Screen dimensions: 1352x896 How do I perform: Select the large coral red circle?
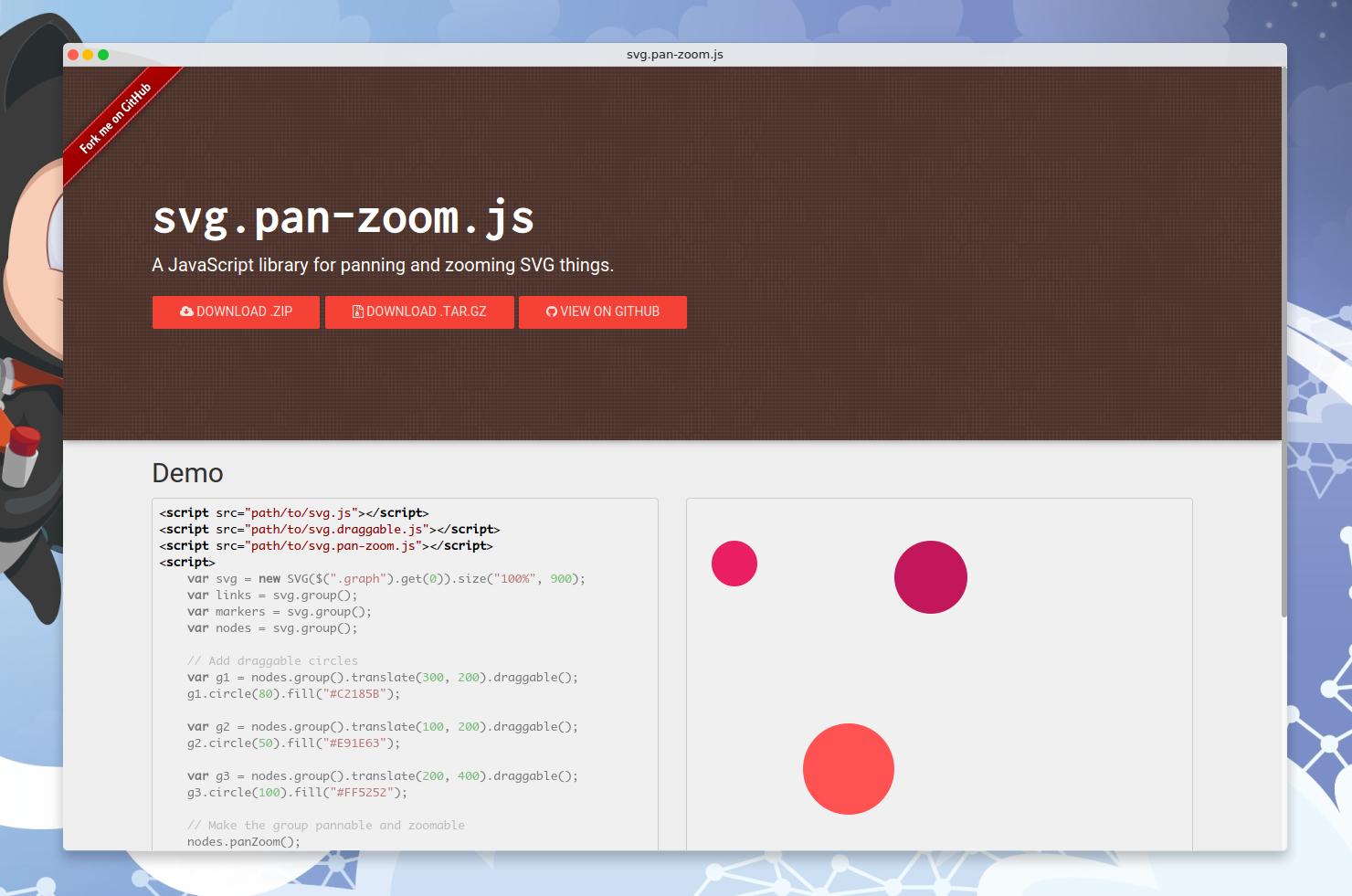coord(849,769)
